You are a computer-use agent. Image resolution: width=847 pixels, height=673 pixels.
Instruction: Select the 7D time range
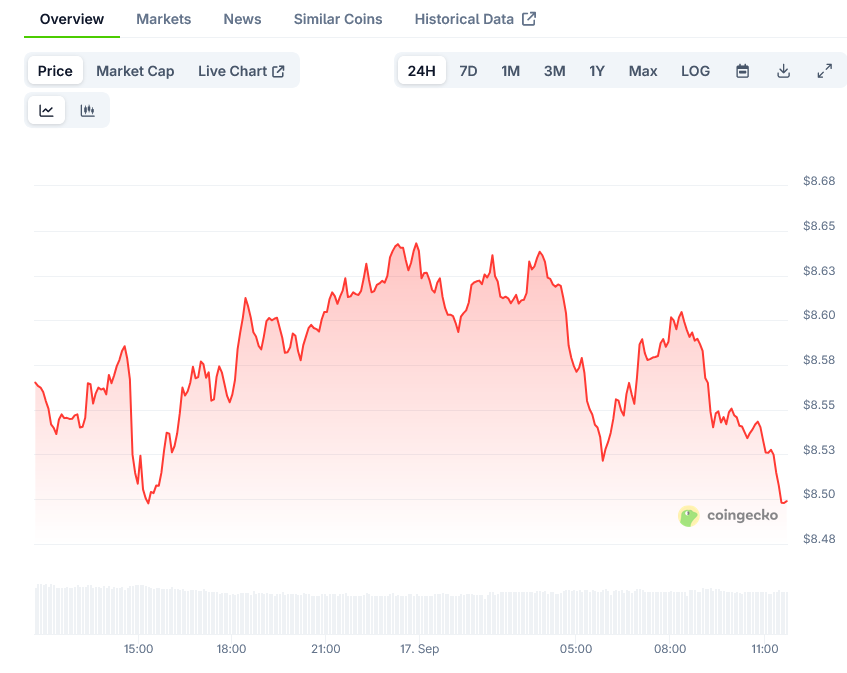(468, 71)
